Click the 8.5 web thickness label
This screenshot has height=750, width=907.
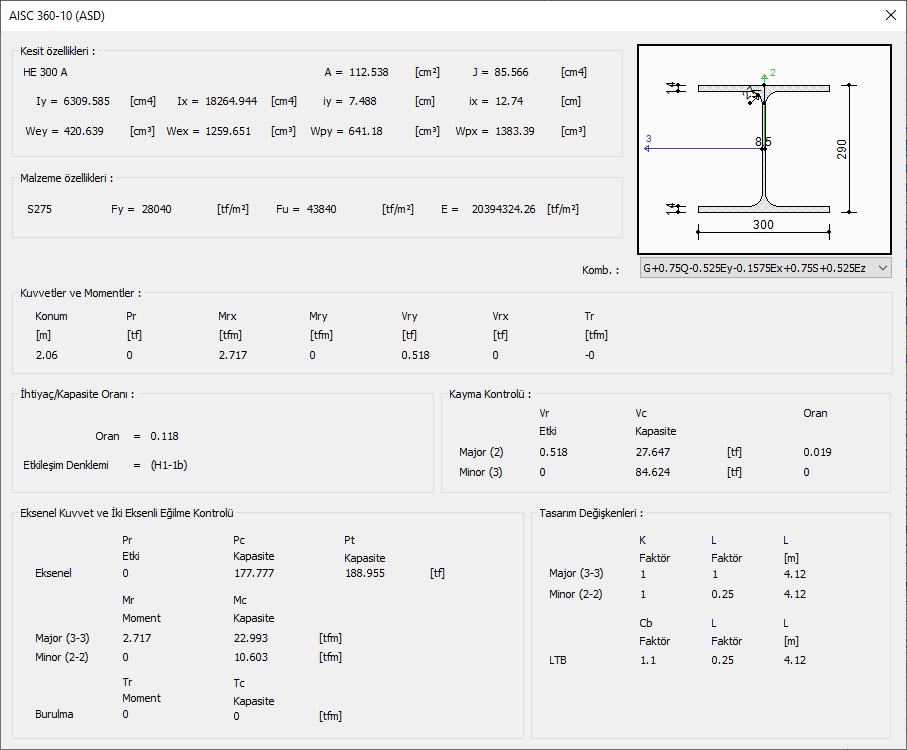[763, 143]
